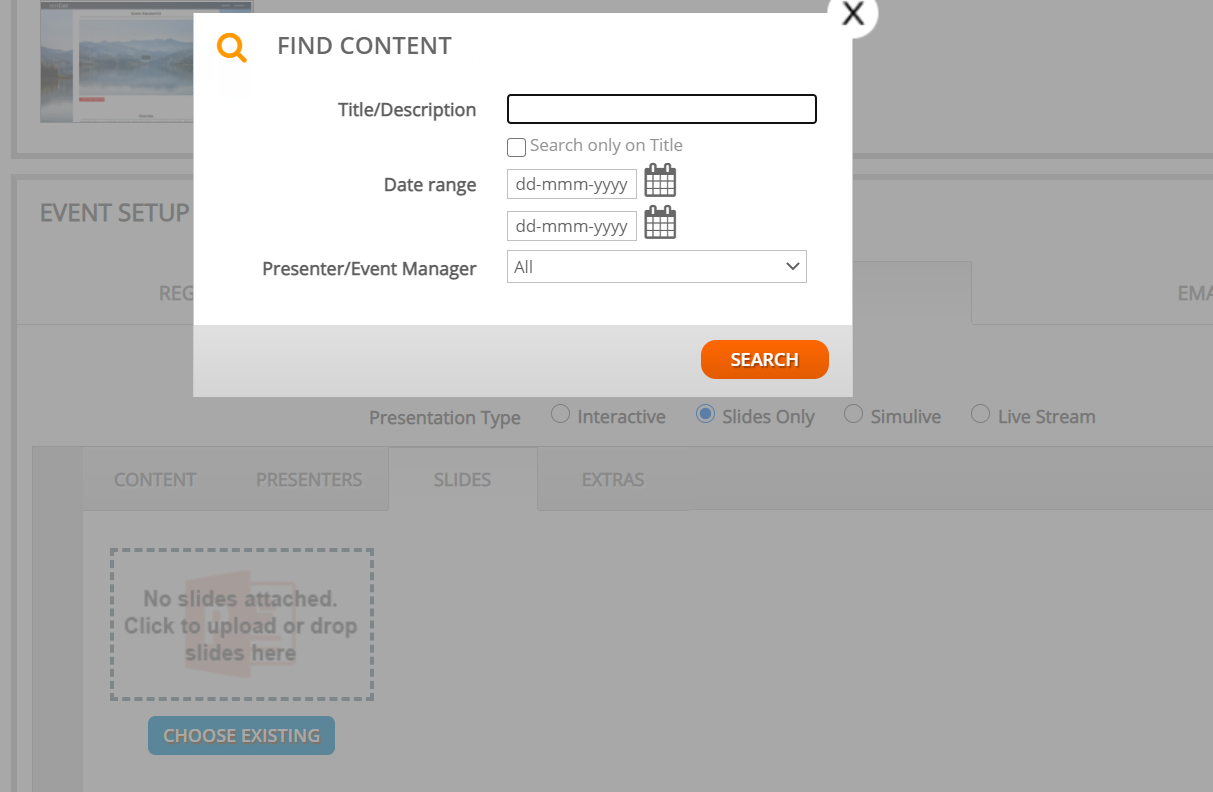Click the orange magnifier search icon
The width and height of the screenshot is (1213, 792).
232,47
